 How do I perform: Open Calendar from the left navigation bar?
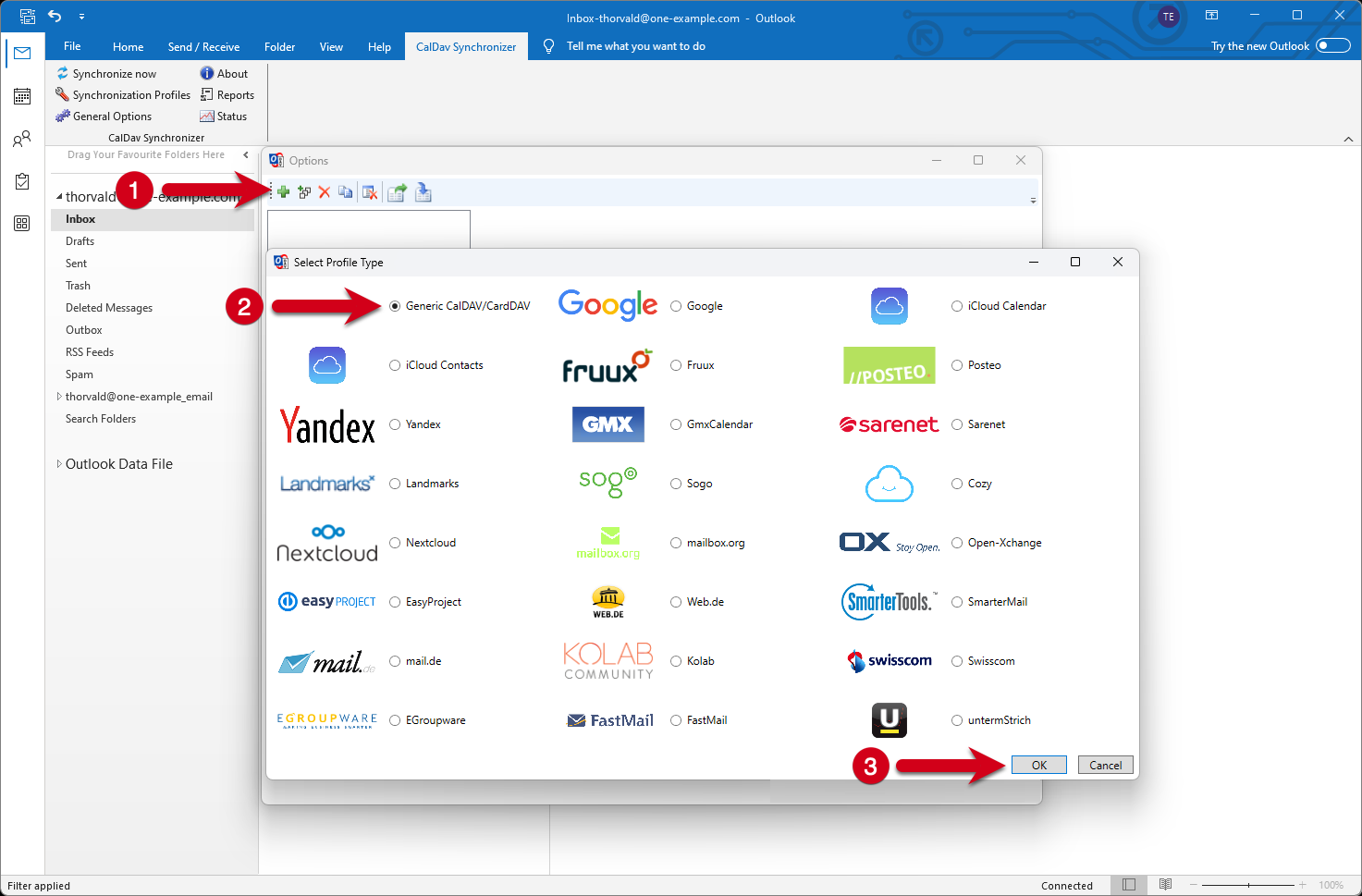point(22,96)
